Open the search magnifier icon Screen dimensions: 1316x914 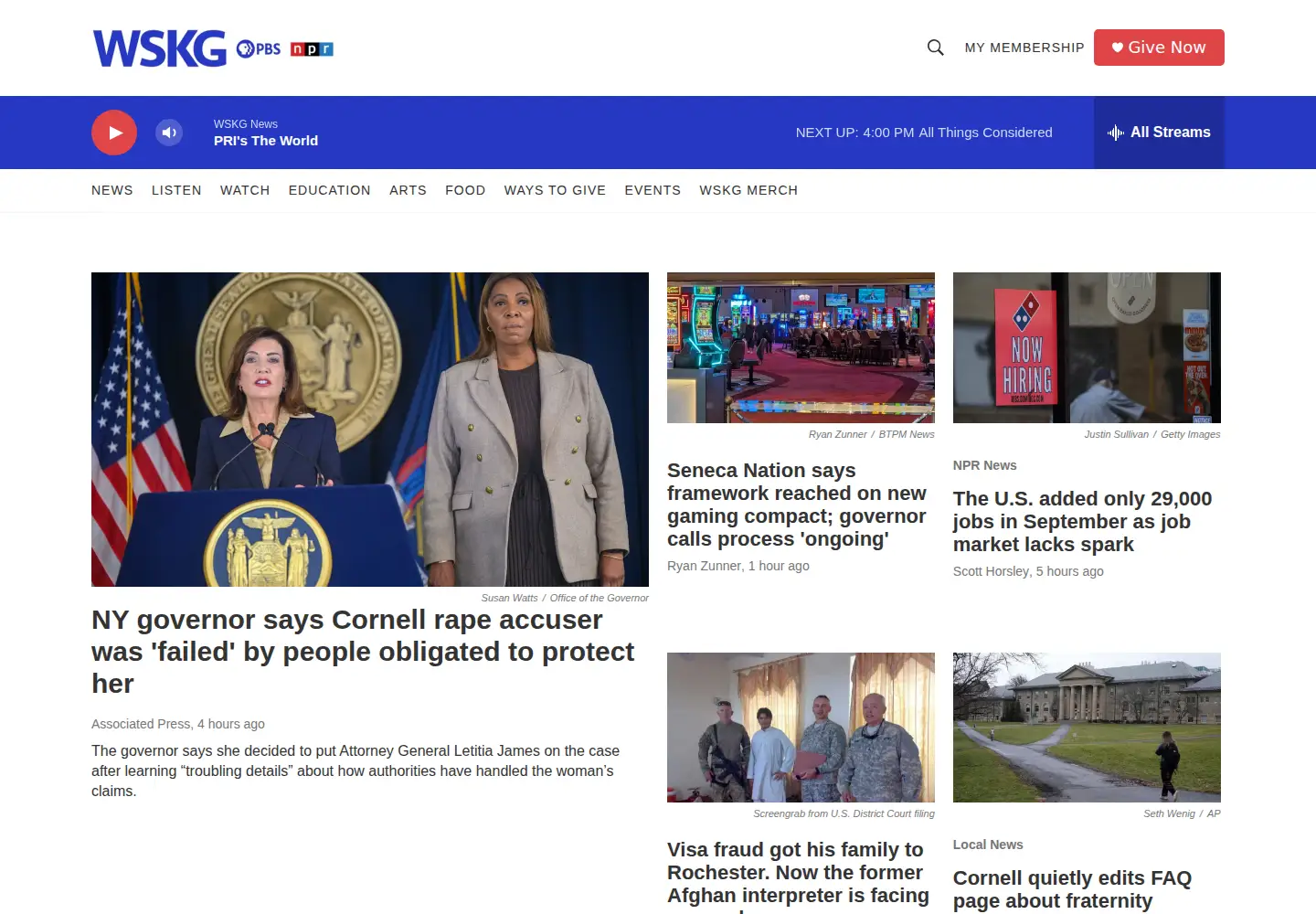935,48
